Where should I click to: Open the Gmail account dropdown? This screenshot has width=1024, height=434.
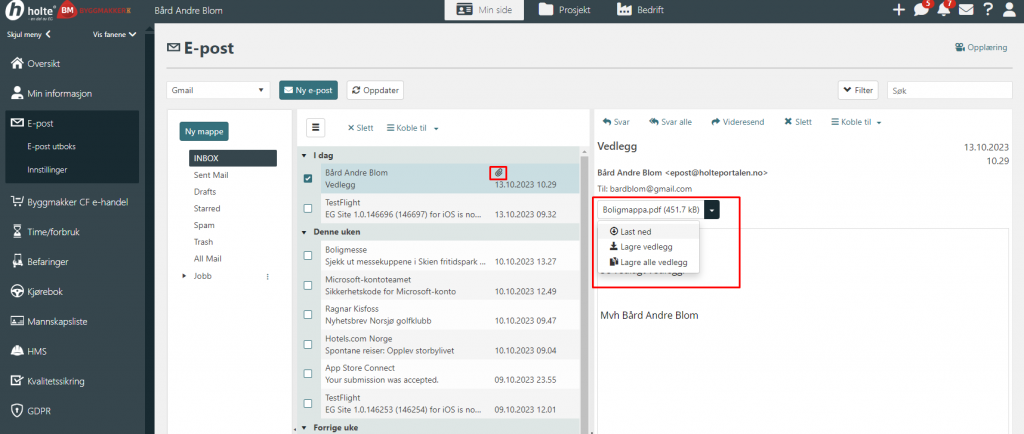tap(218, 90)
